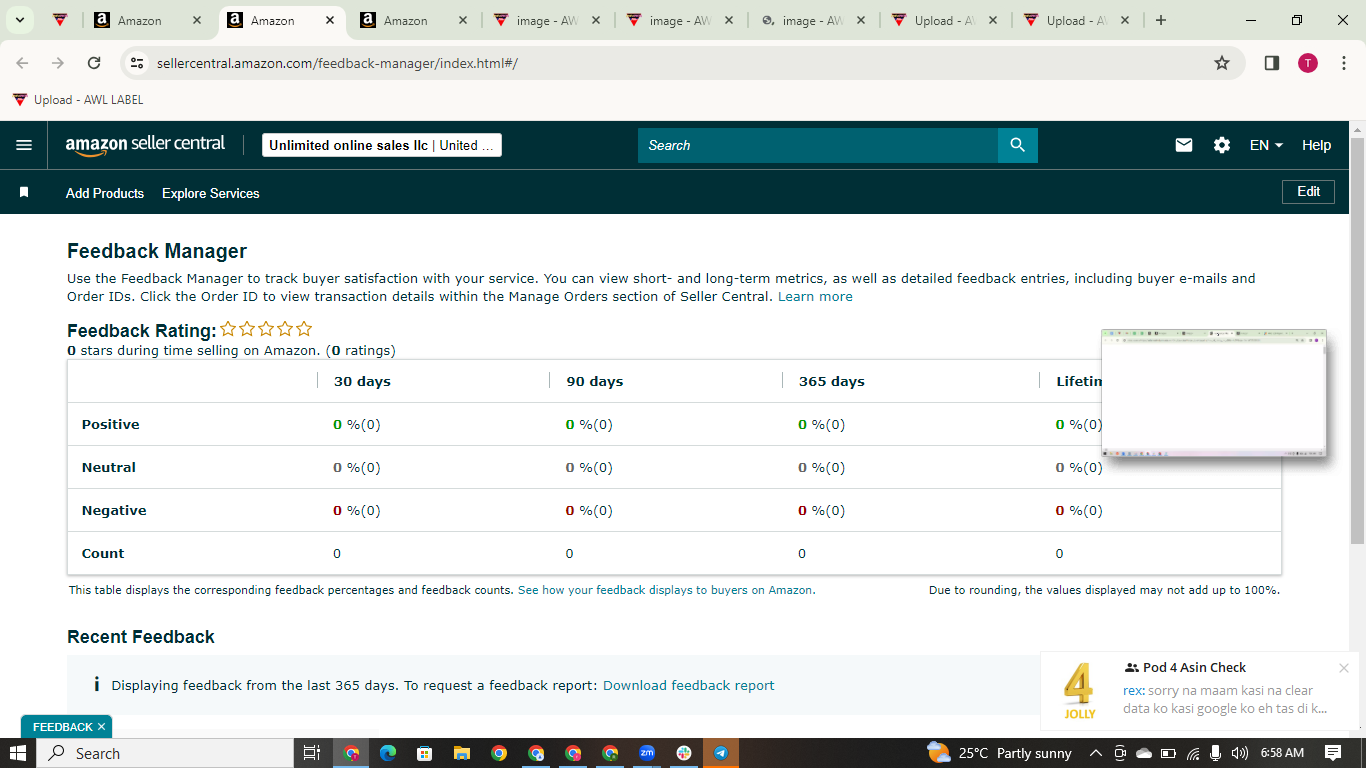This screenshot has width=1366, height=768.
Task: Go forward to the next page
Action: [58, 63]
